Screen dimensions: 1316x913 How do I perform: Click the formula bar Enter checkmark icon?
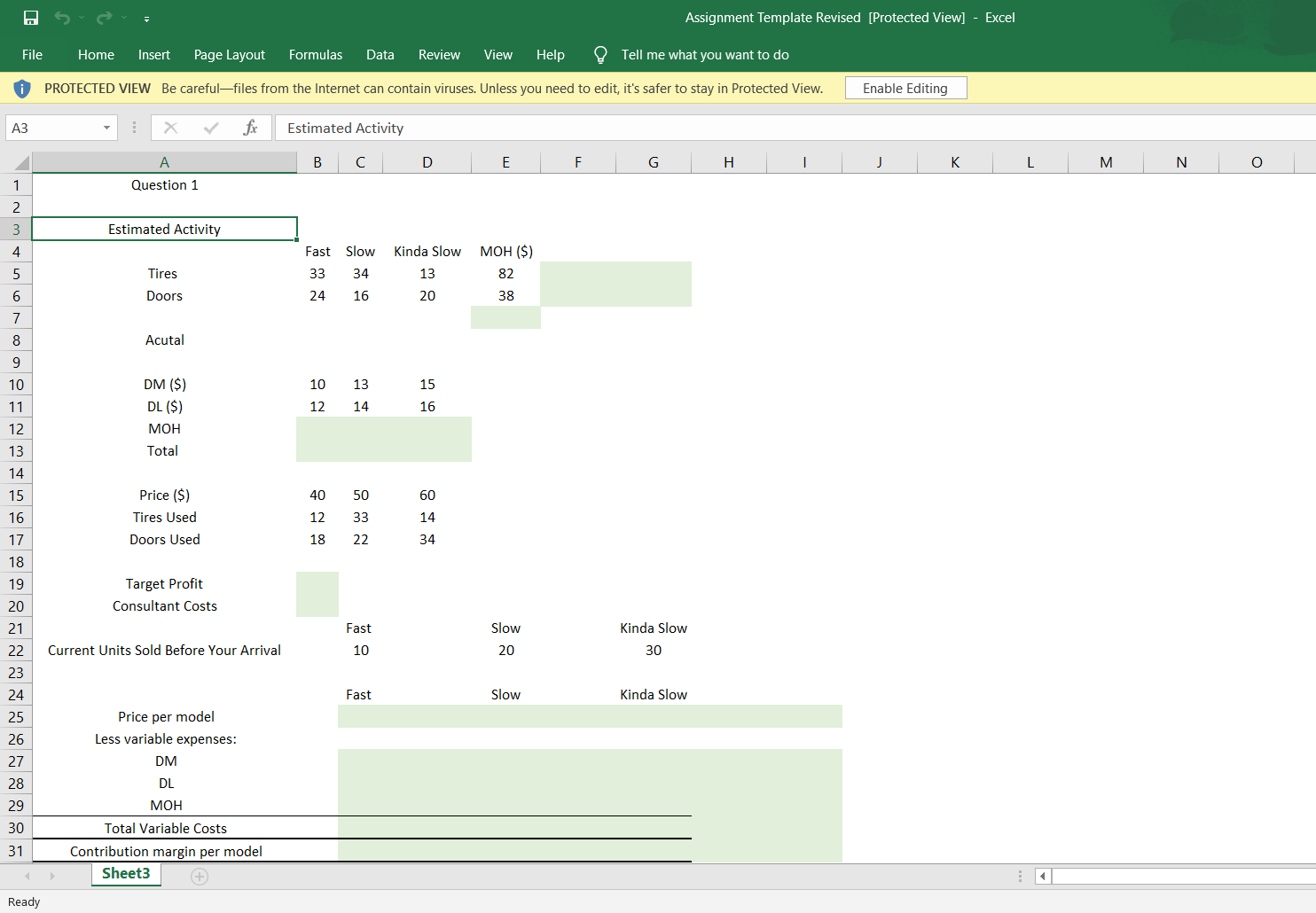coord(211,128)
